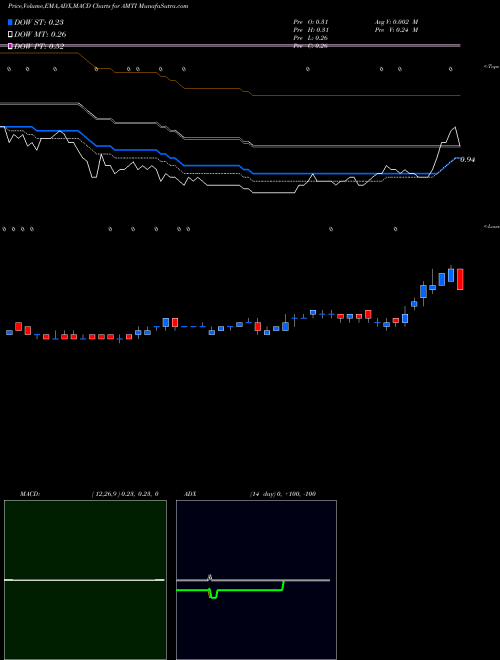Click the white MACD line in the MACD panel

point(84,580)
